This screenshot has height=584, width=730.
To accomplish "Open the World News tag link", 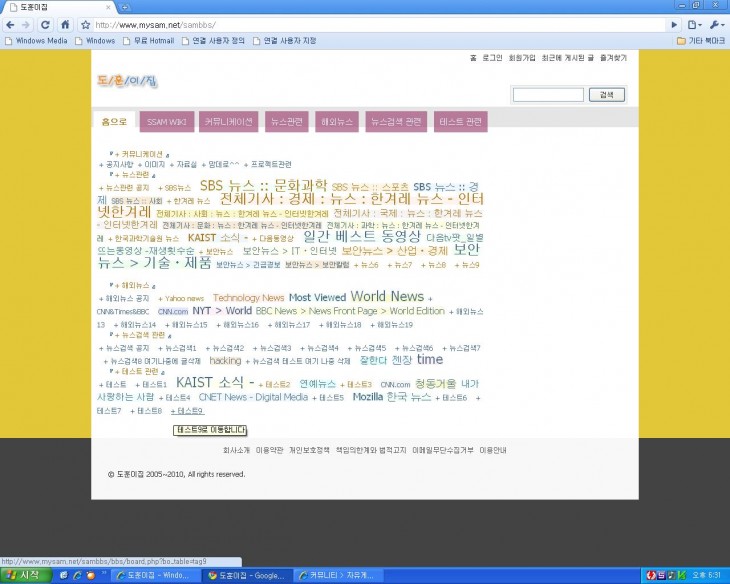I will (x=386, y=297).
